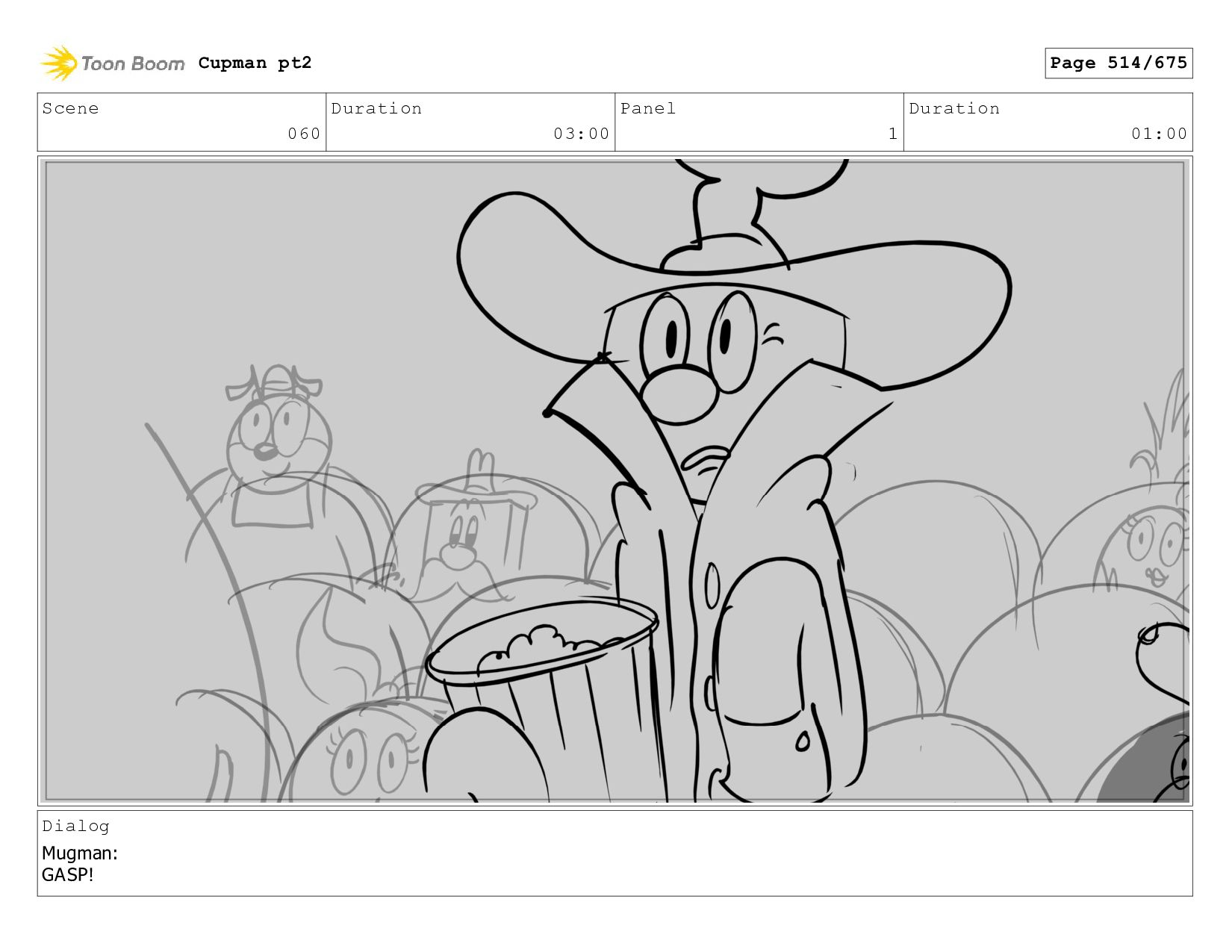Select the scene duration value "03:00"
This screenshot has height=952, width=1232.
click(x=582, y=134)
